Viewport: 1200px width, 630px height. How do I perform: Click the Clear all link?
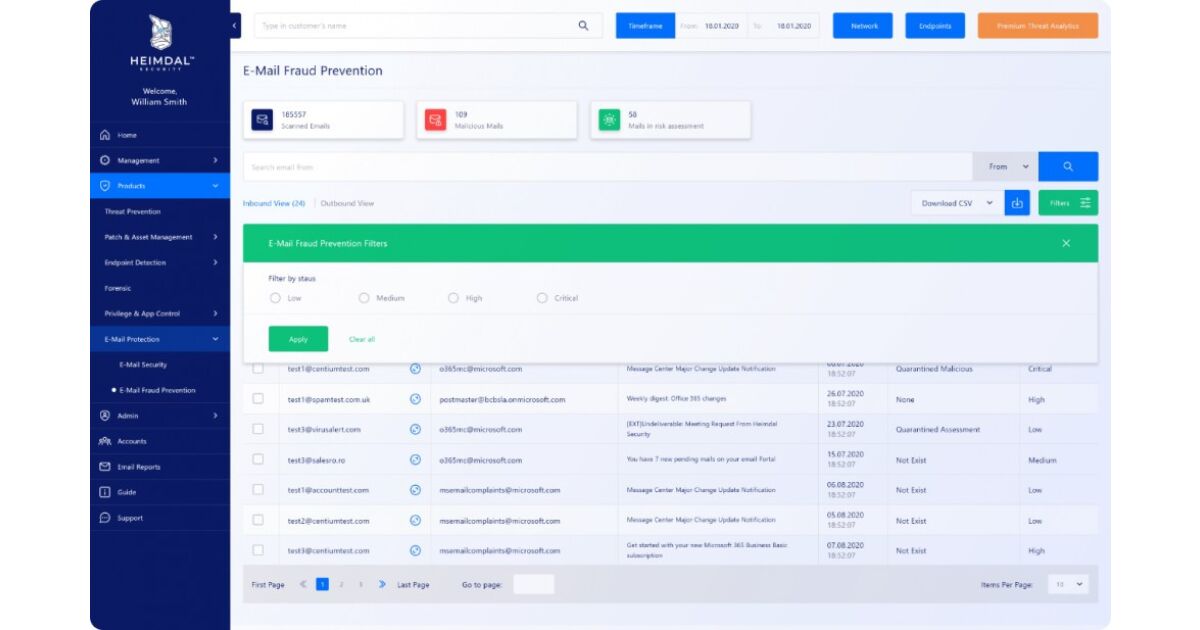362,339
